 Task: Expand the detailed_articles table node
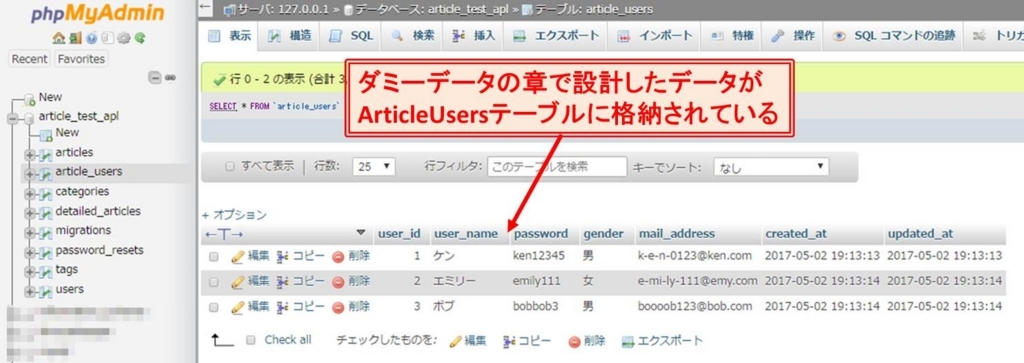(29, 213)
